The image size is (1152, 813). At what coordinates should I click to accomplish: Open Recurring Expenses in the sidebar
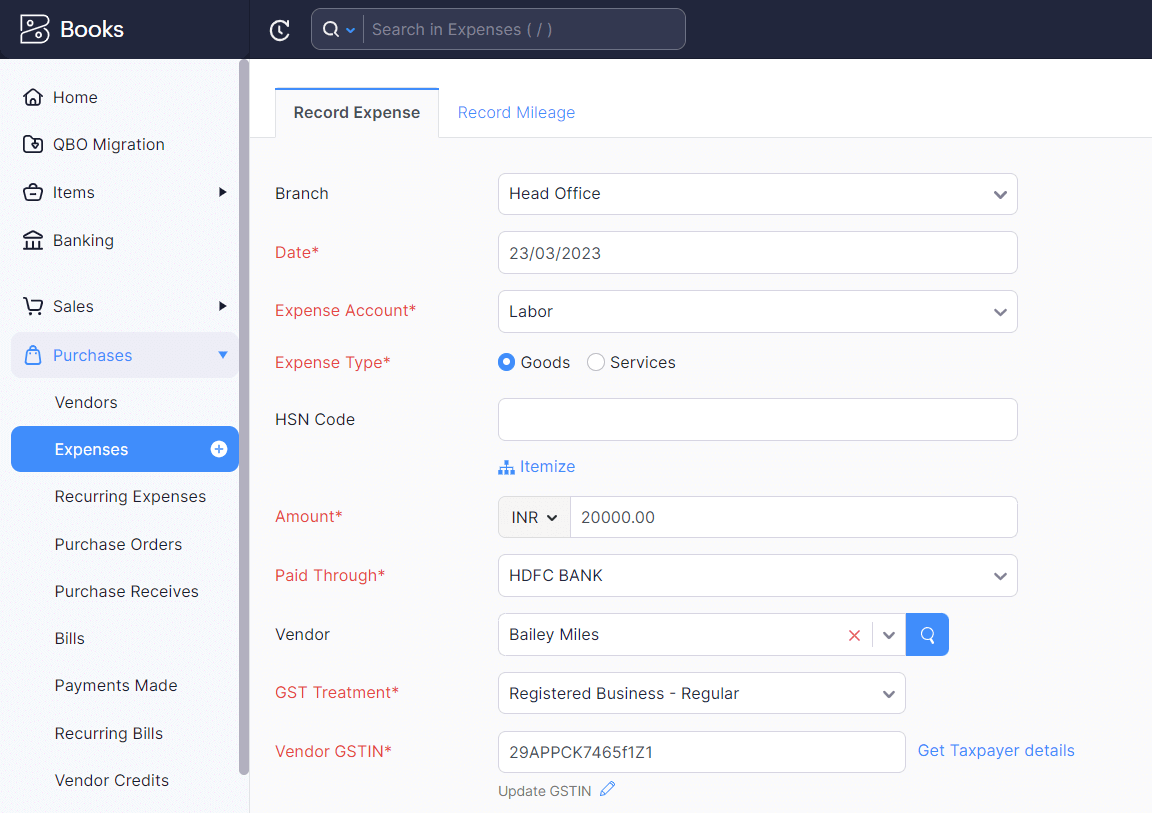point(130,496)
